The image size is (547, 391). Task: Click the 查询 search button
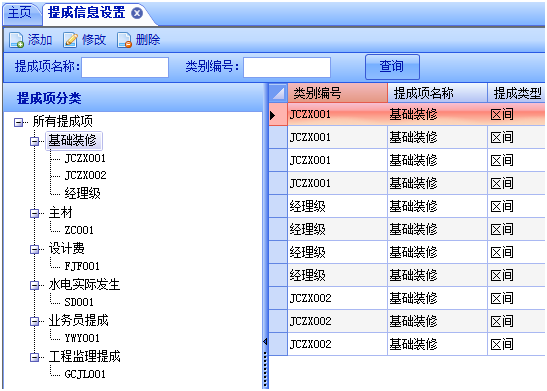click(x=392, y=66)
